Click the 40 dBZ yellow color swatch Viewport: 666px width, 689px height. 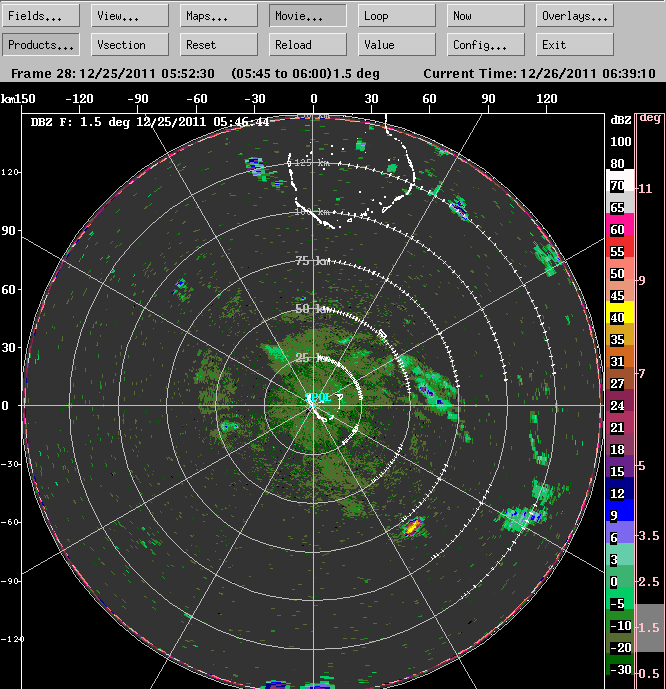pyautogui.click(x=620, y=312)
